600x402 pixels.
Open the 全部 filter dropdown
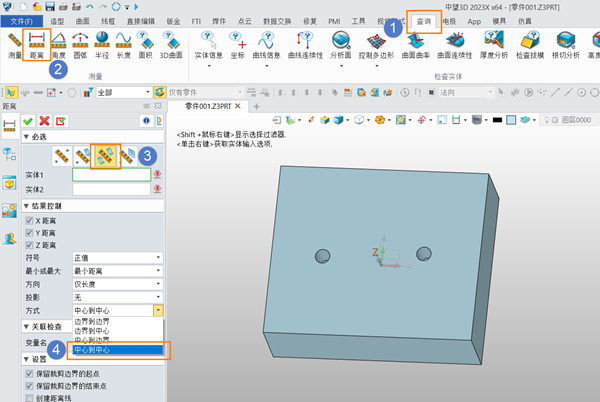tap(123, 92)
